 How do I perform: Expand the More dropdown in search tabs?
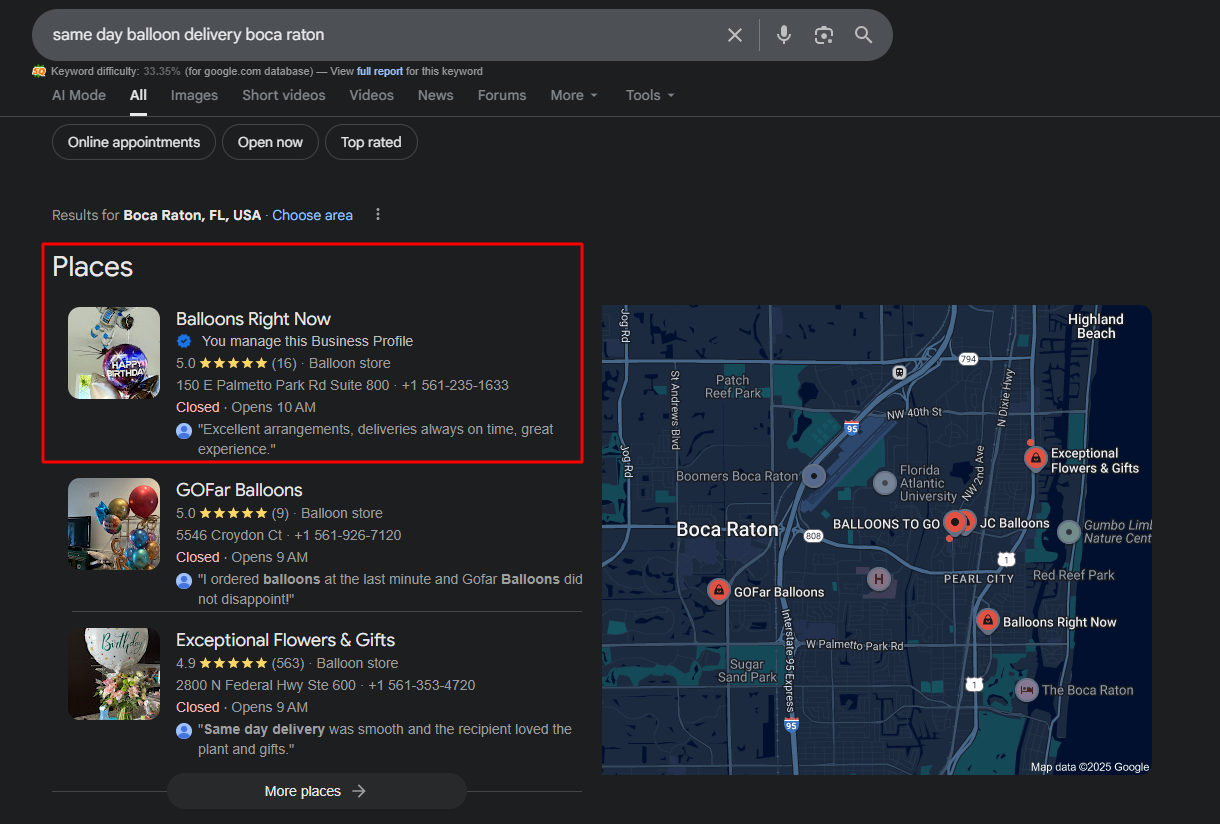pos(574,95)
